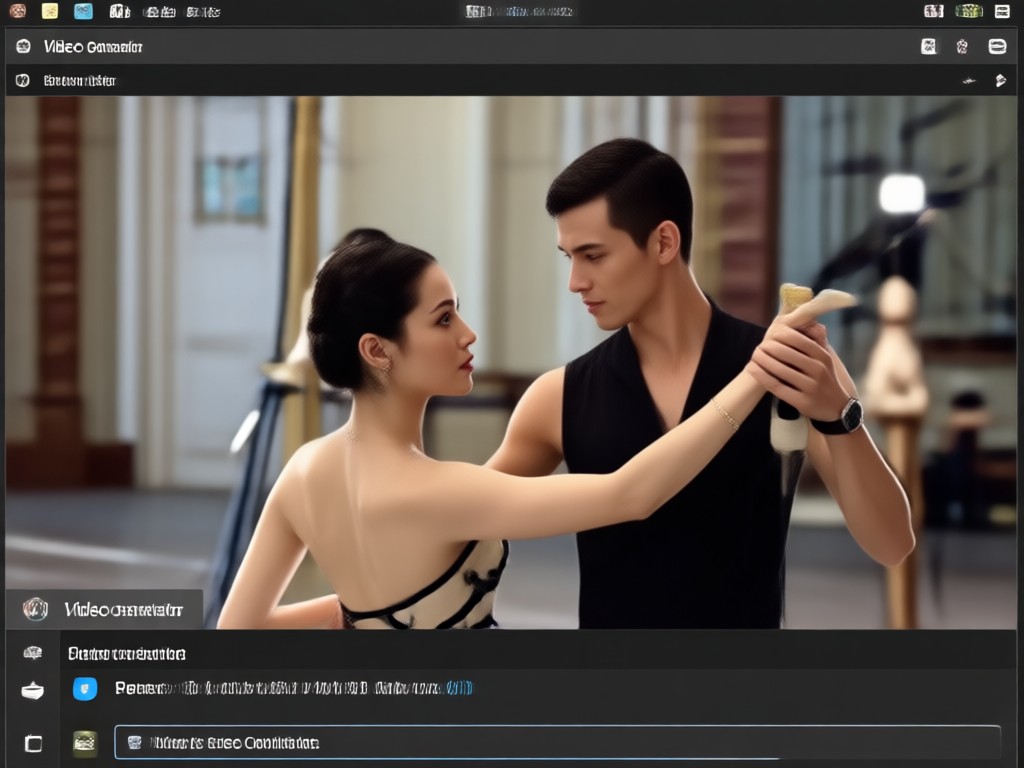Click the small arrow icon left of the send arrow
The width and height of the screenshot is (1024, 768).
[968, 81]
